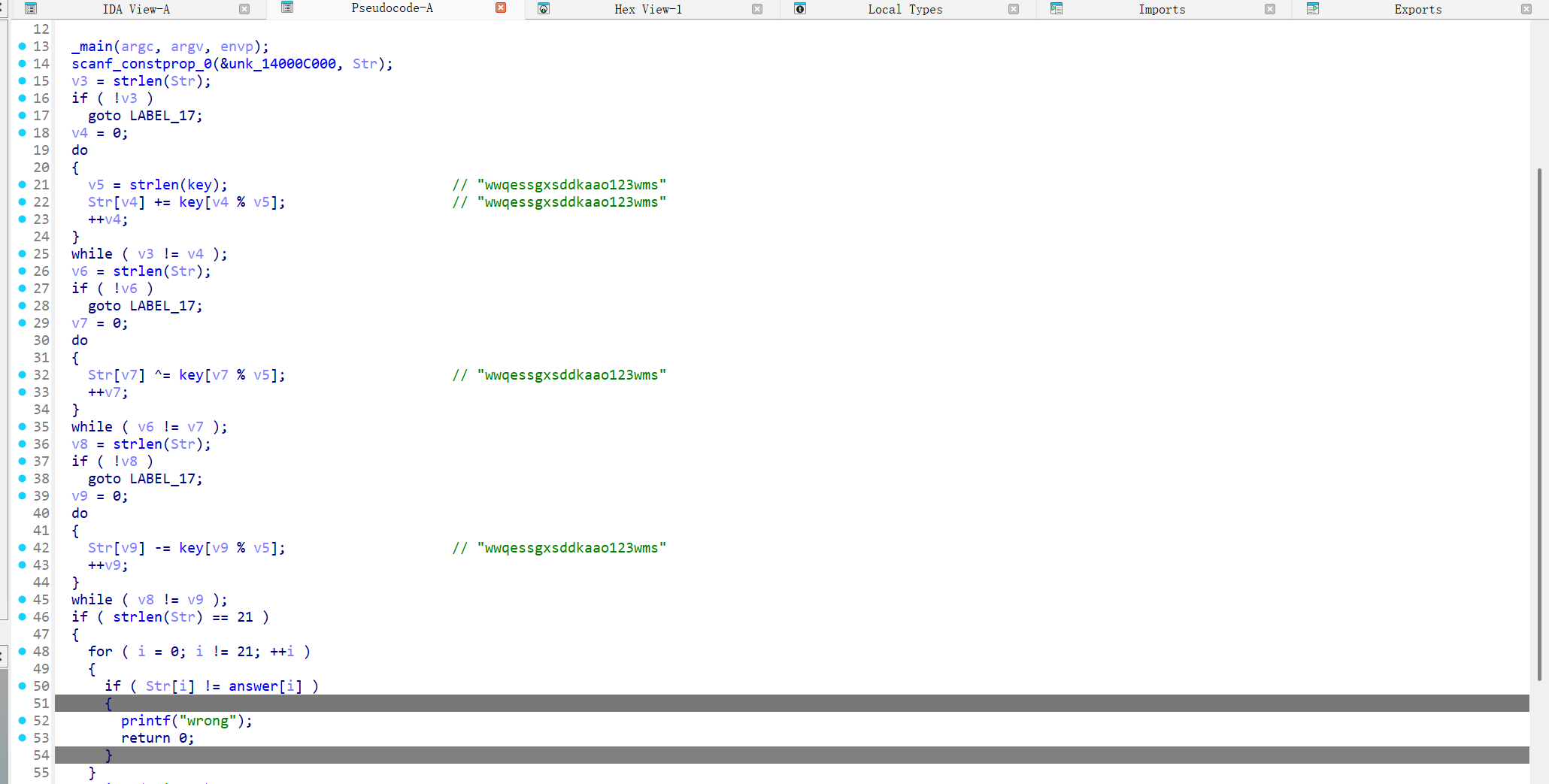
Task: Switch to the Imports tab label
Action: coord(1161,9)
